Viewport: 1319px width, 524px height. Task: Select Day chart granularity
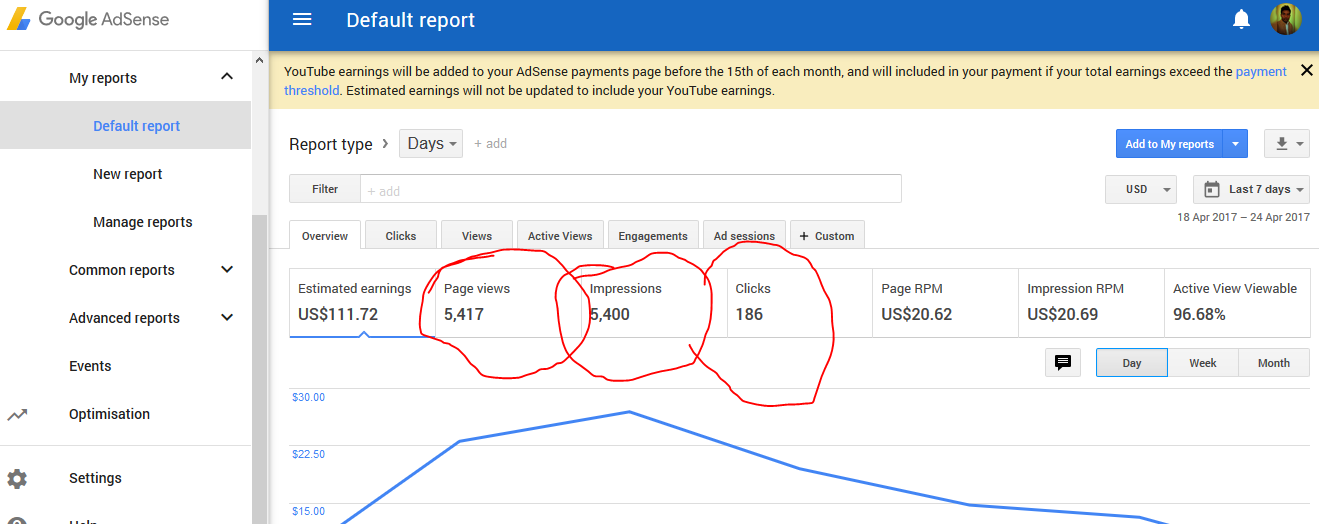(x=1132, y=363)
